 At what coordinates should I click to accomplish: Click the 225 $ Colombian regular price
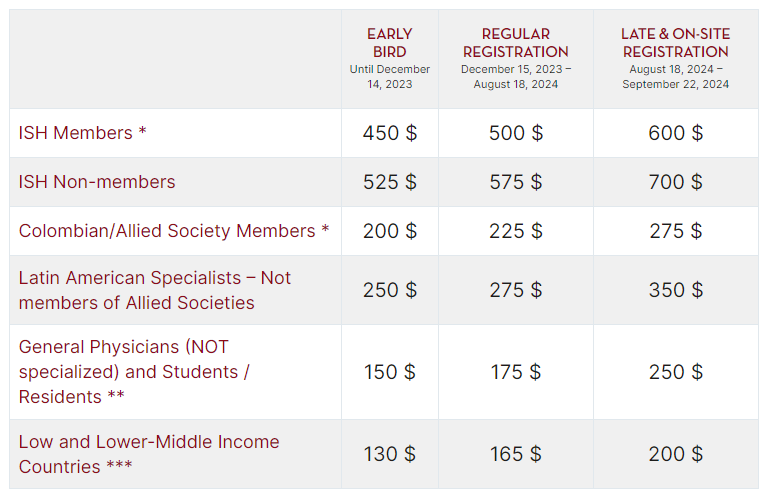pyautogui.click(x=516, y=231)
